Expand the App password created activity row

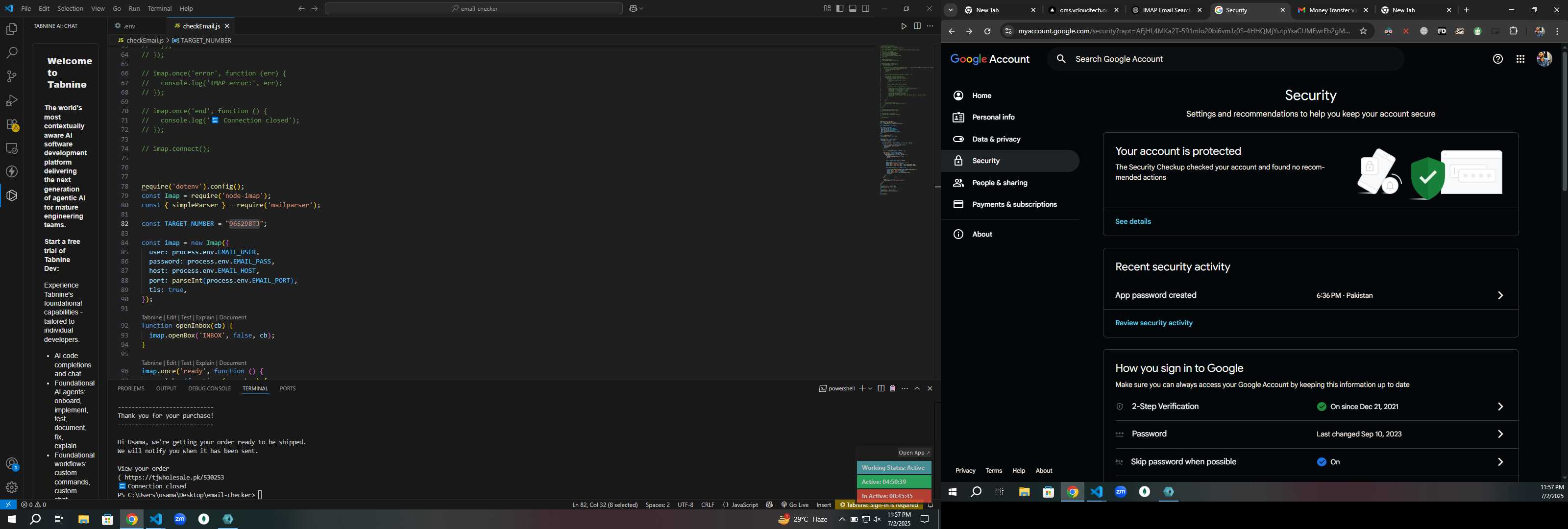click(x=1311, y=296)
